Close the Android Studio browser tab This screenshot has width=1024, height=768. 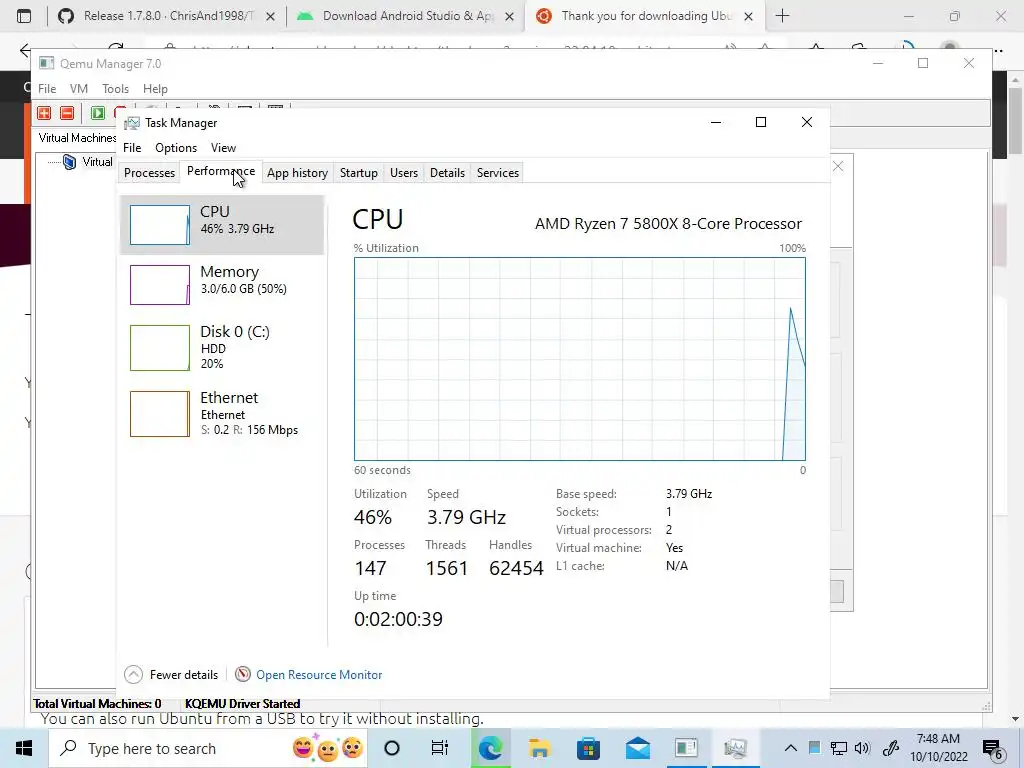tap(510, 16)
